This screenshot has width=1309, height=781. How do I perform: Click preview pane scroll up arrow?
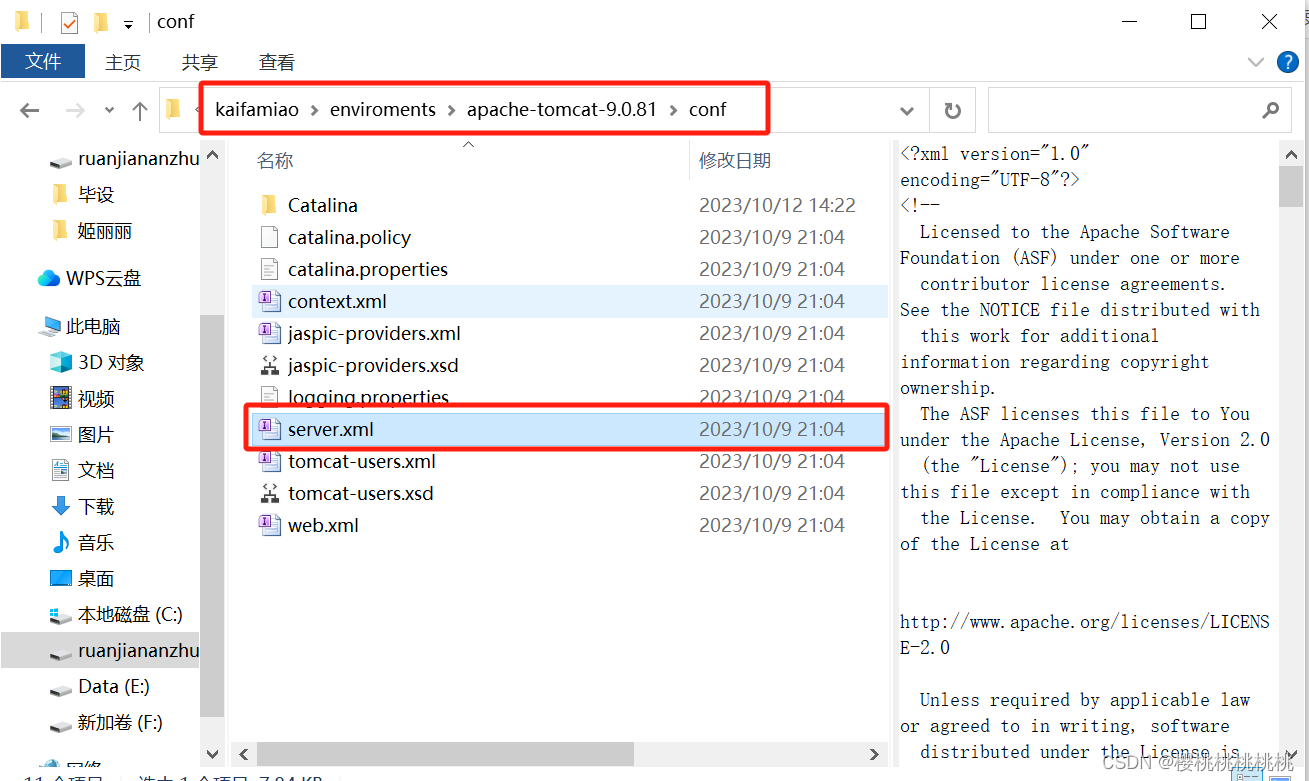coord(1291,154)
